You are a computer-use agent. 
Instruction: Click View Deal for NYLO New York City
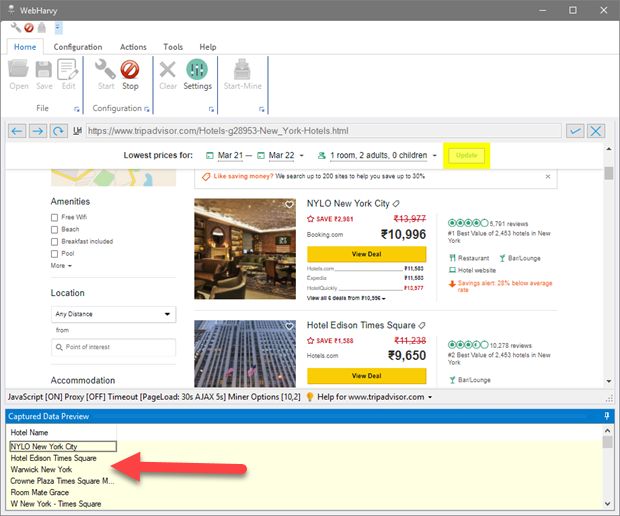(366, 254)
